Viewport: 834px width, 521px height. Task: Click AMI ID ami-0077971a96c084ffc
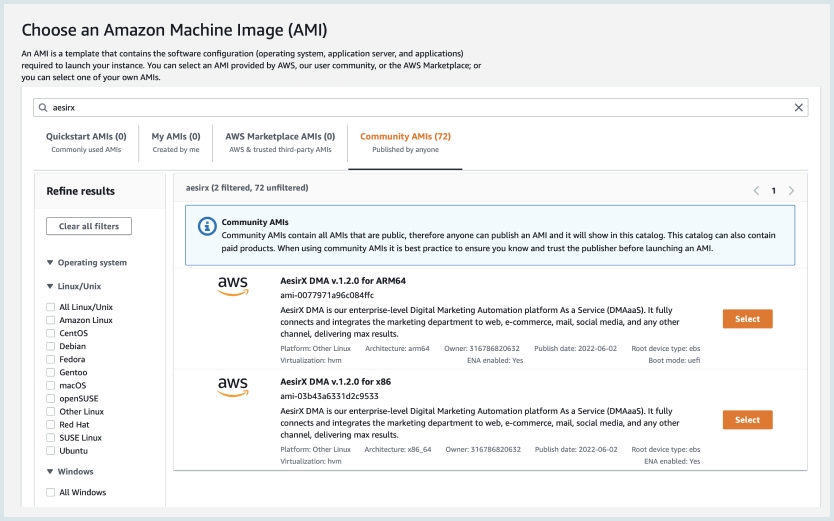click(327, 295)
